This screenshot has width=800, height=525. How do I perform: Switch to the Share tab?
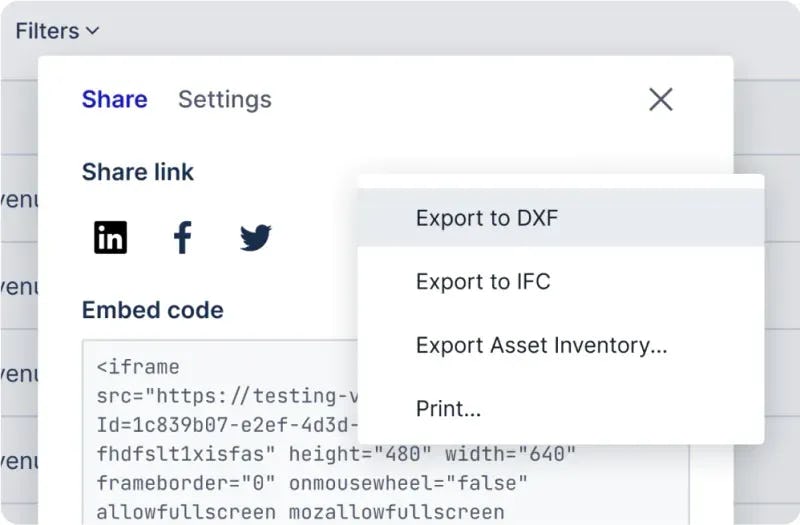pyautogui.click(x=114, y=99)
